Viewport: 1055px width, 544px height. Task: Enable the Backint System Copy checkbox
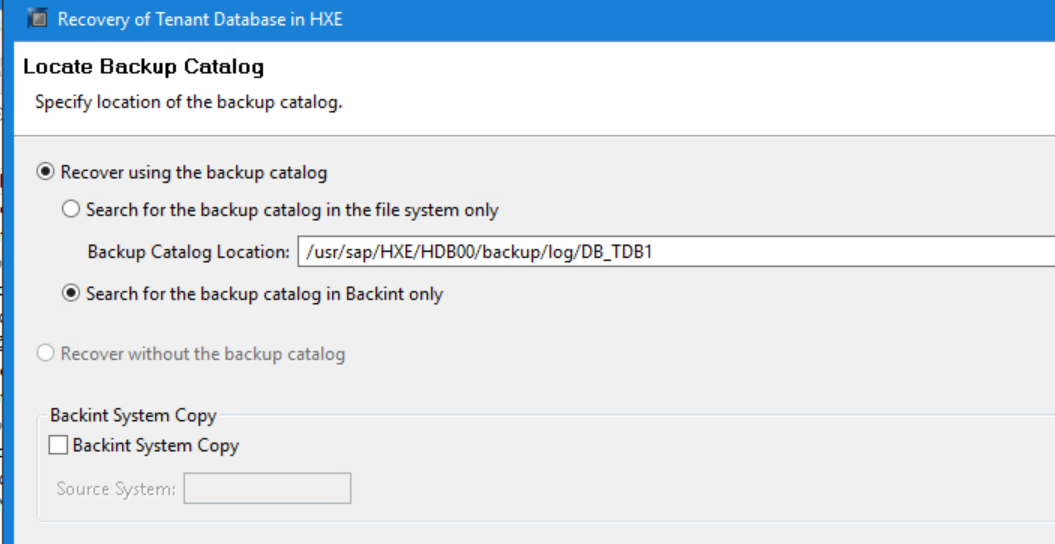click(59, 446)
